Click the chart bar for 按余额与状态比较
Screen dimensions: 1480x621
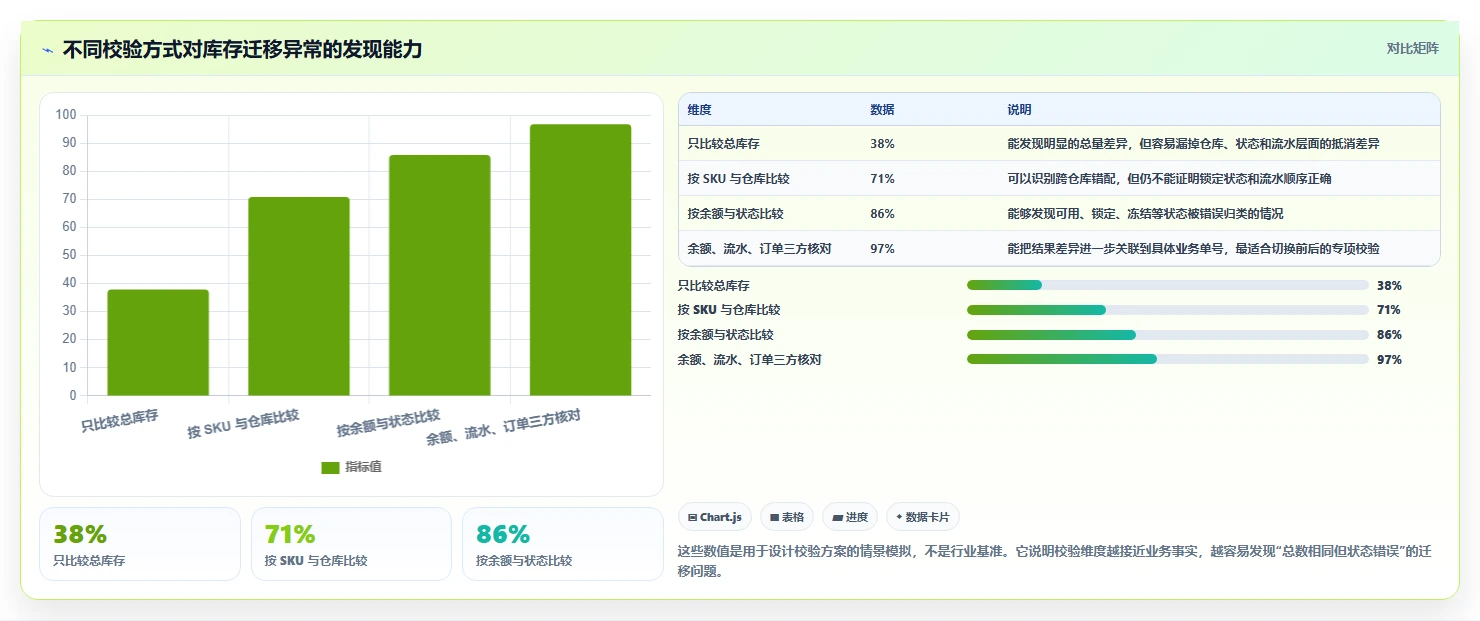[x=440, y=275]
